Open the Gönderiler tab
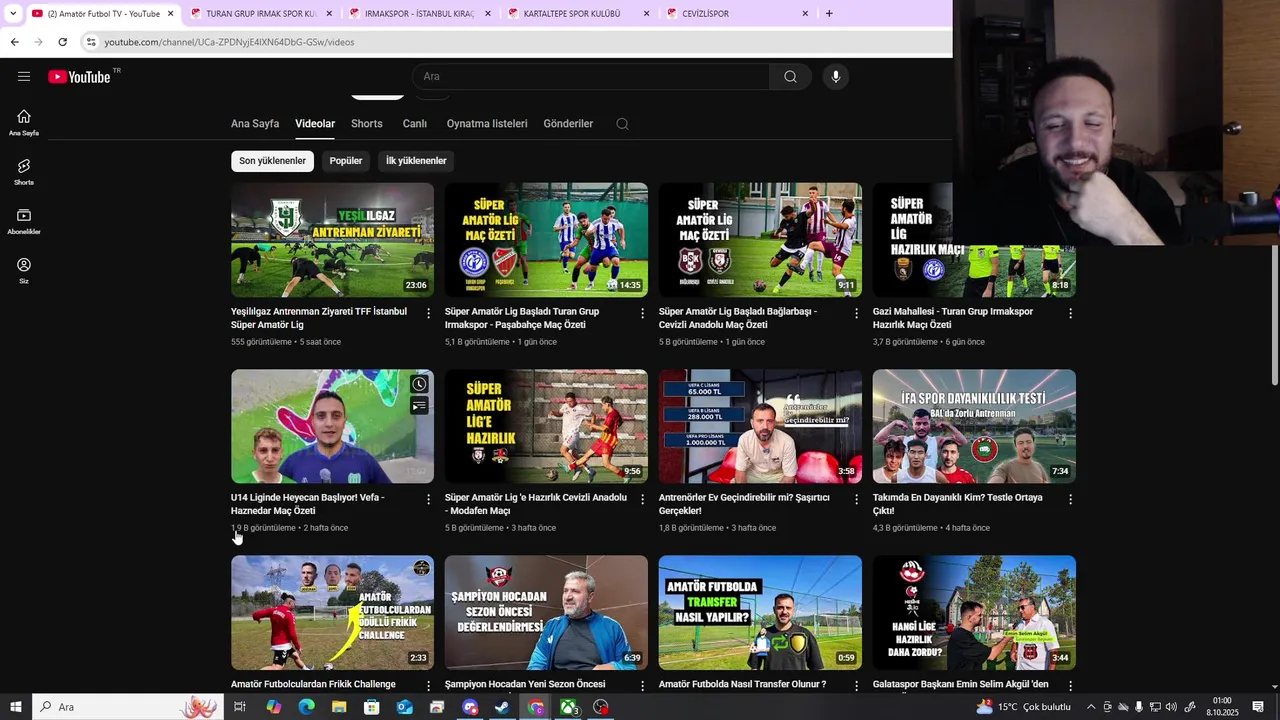 tap(568, 124)
